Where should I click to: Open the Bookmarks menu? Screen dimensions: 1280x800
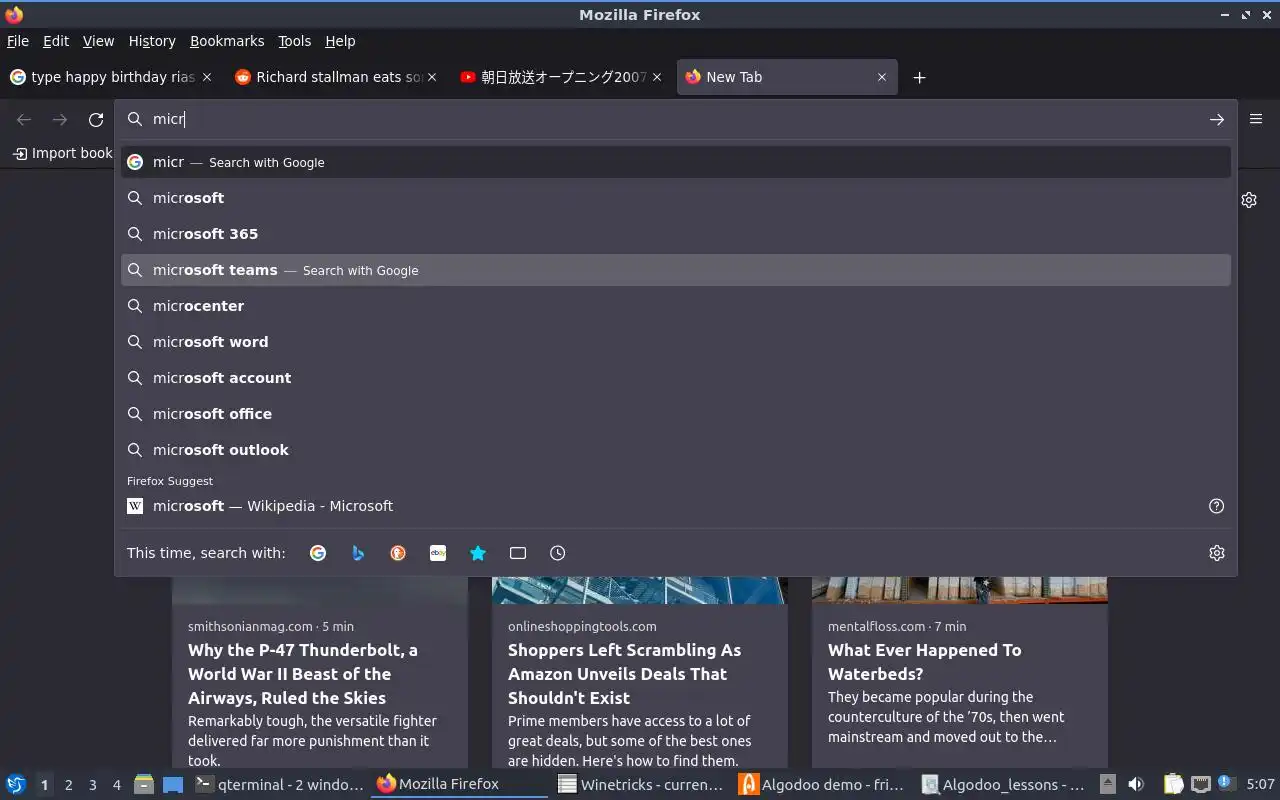[x=227, y=41]
